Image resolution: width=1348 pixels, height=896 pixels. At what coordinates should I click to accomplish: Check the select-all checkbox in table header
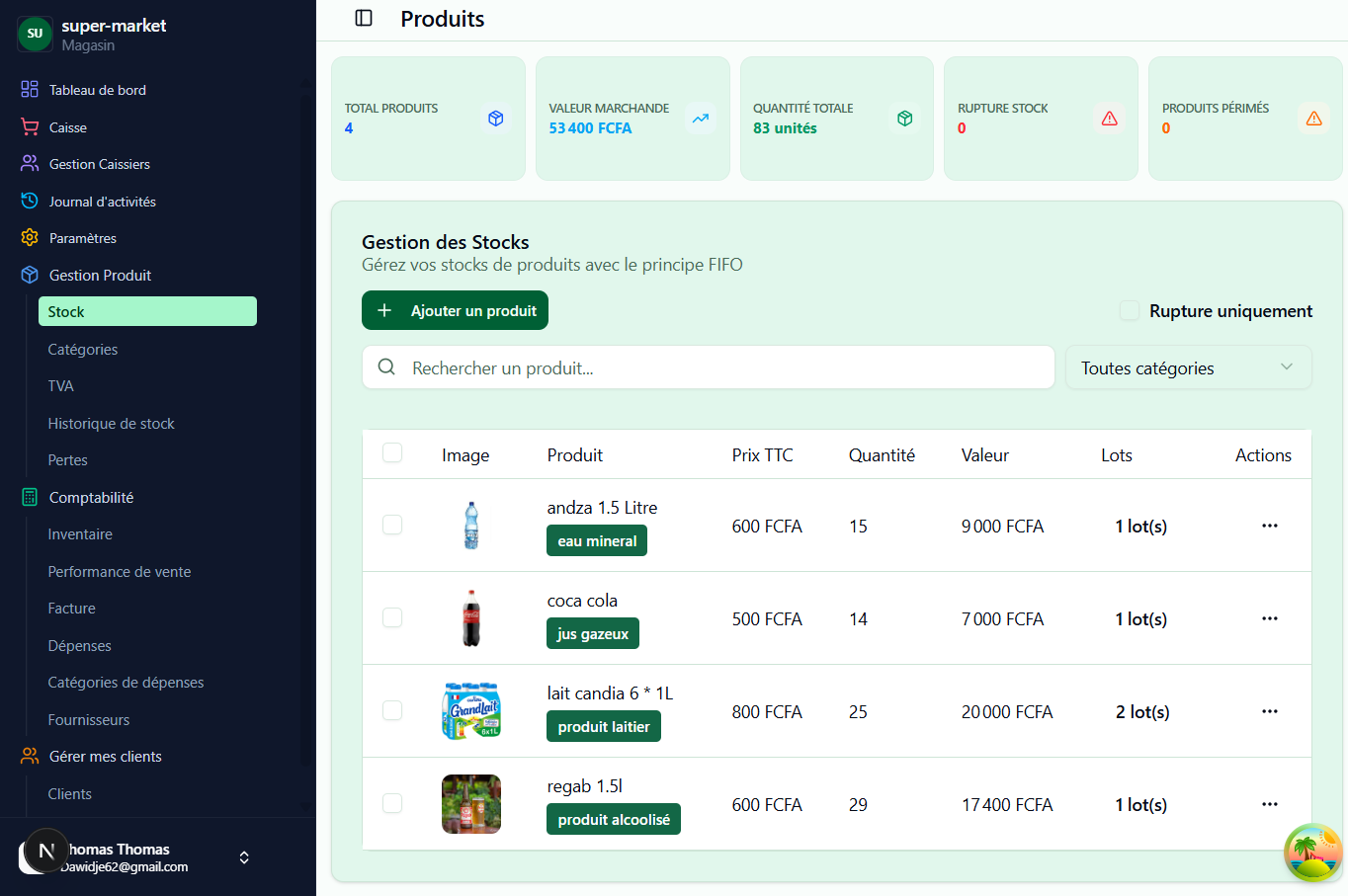coord(392,452)
